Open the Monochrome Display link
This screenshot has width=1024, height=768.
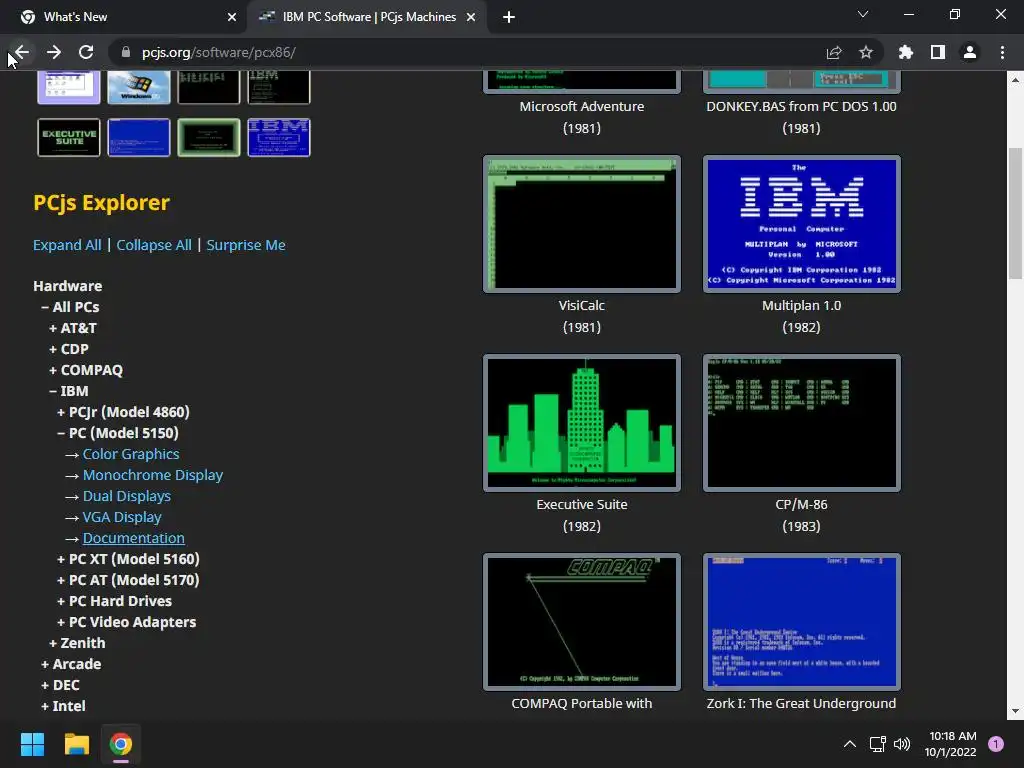tap(153, 475)
